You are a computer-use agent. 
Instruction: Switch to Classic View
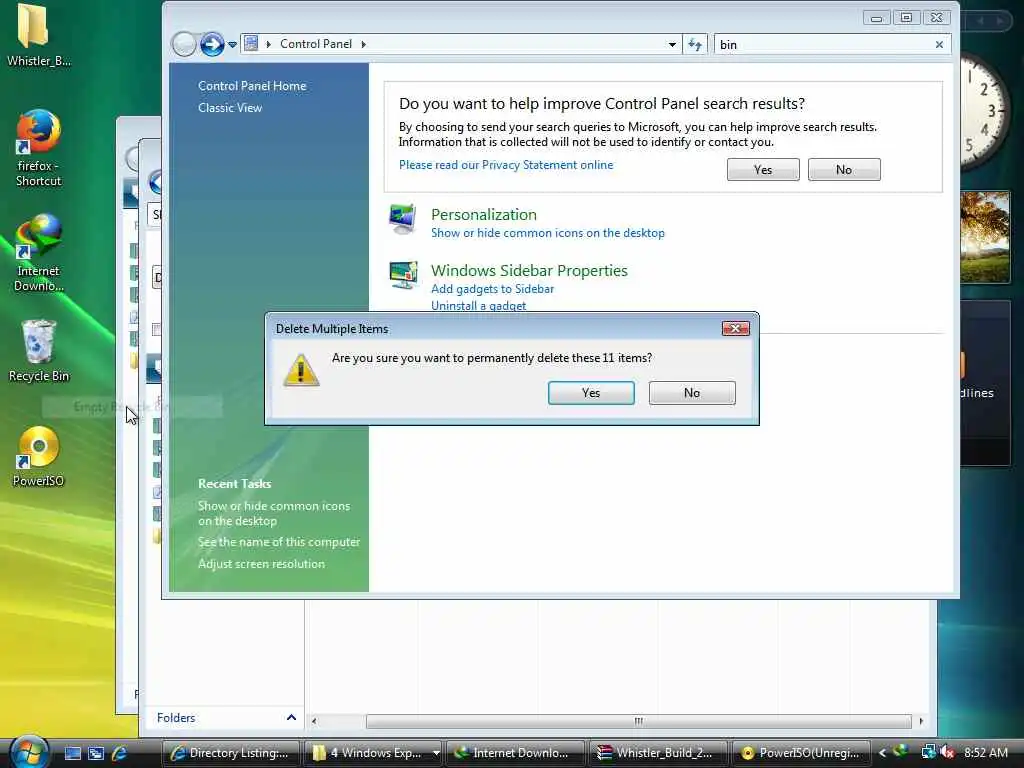pyautogui.click(x=230, y=108)
